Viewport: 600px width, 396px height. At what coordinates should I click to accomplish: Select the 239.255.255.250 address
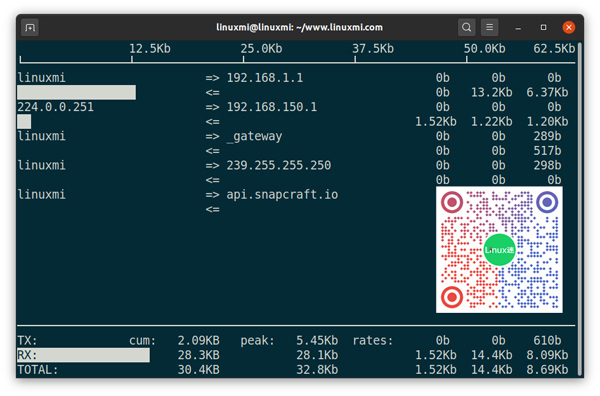(279, 165)
